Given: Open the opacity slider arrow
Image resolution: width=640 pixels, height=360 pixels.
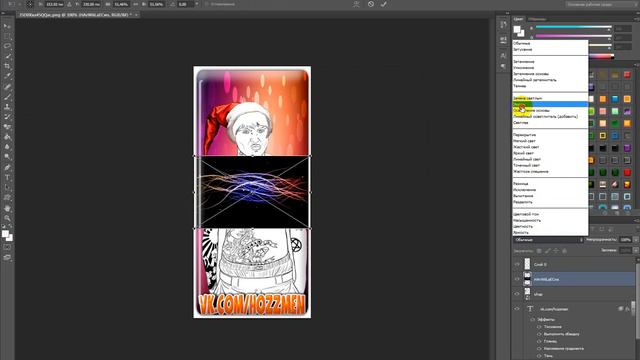Looking at the screenshot, I should [636, 240].
